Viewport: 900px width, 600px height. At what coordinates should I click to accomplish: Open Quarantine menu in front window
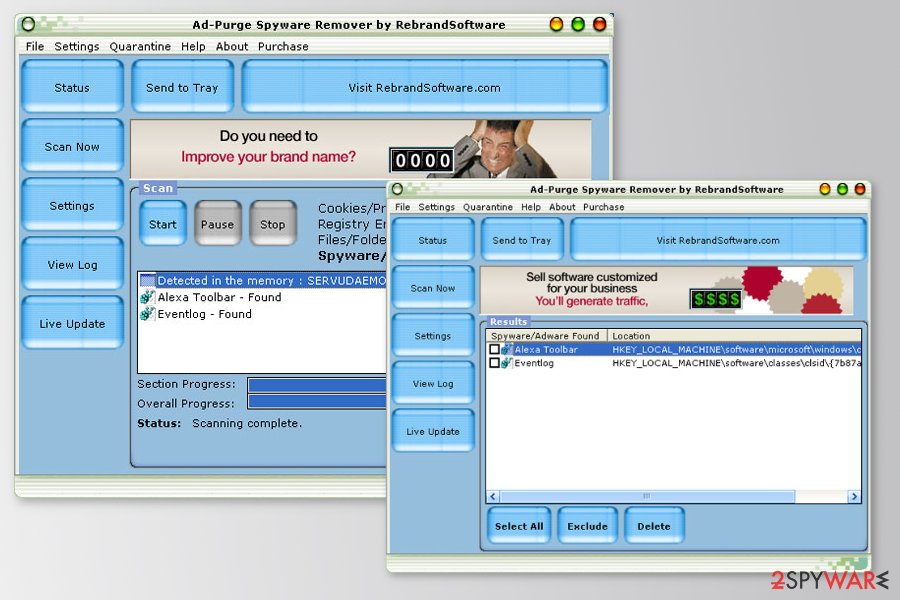pos(488,207)
